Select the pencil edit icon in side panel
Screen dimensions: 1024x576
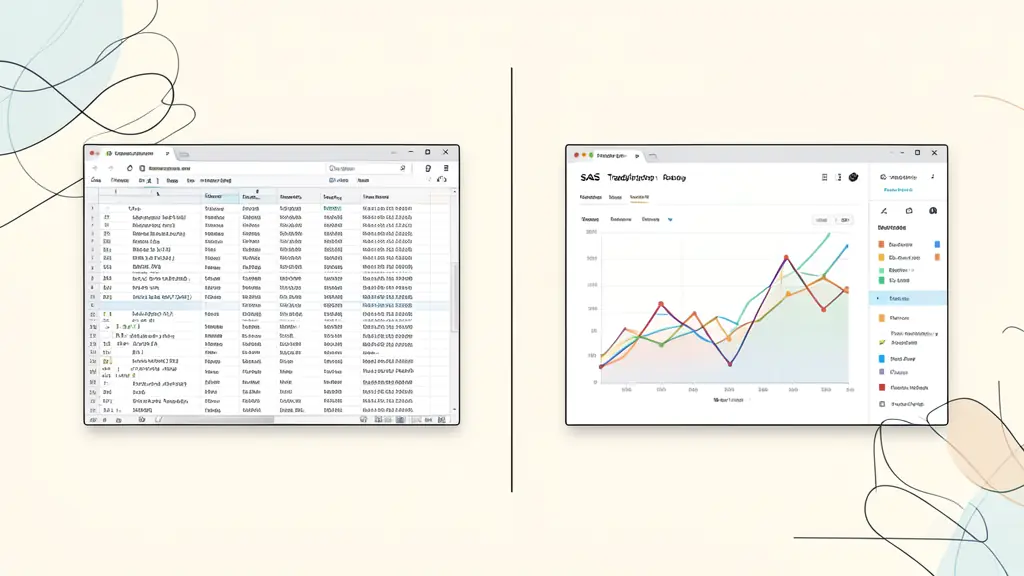884,211
